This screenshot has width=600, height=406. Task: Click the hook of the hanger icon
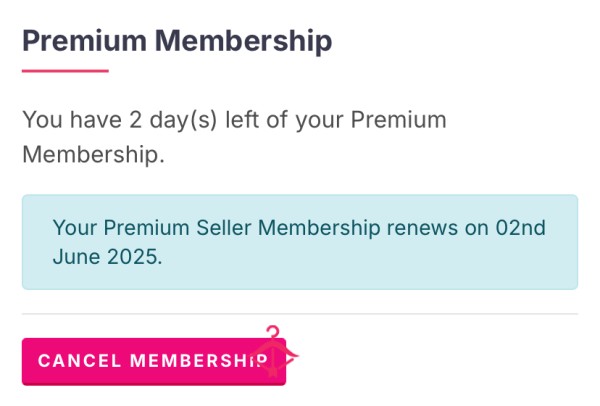273,331
